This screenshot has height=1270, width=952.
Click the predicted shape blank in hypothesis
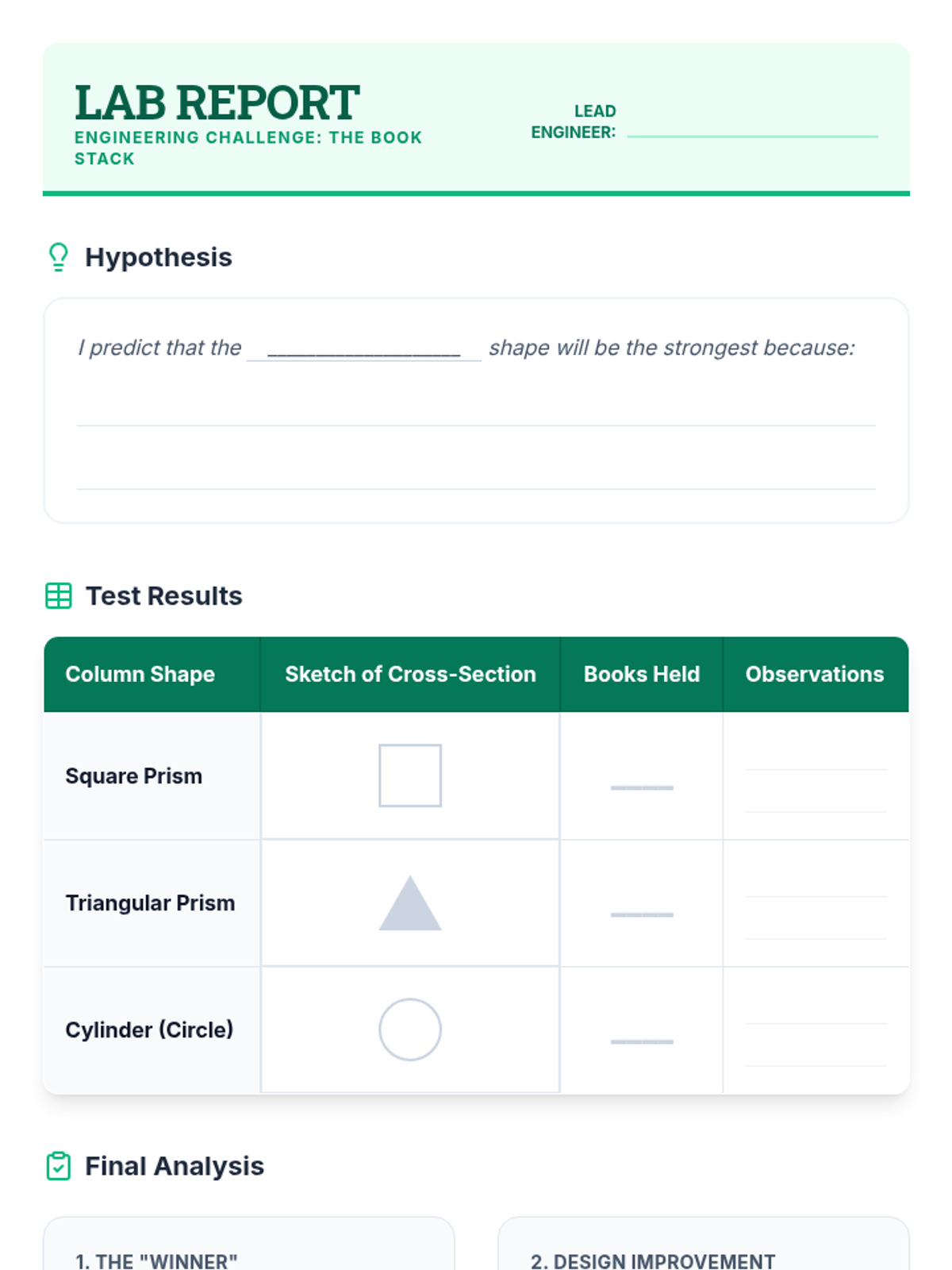click(364, 349)
